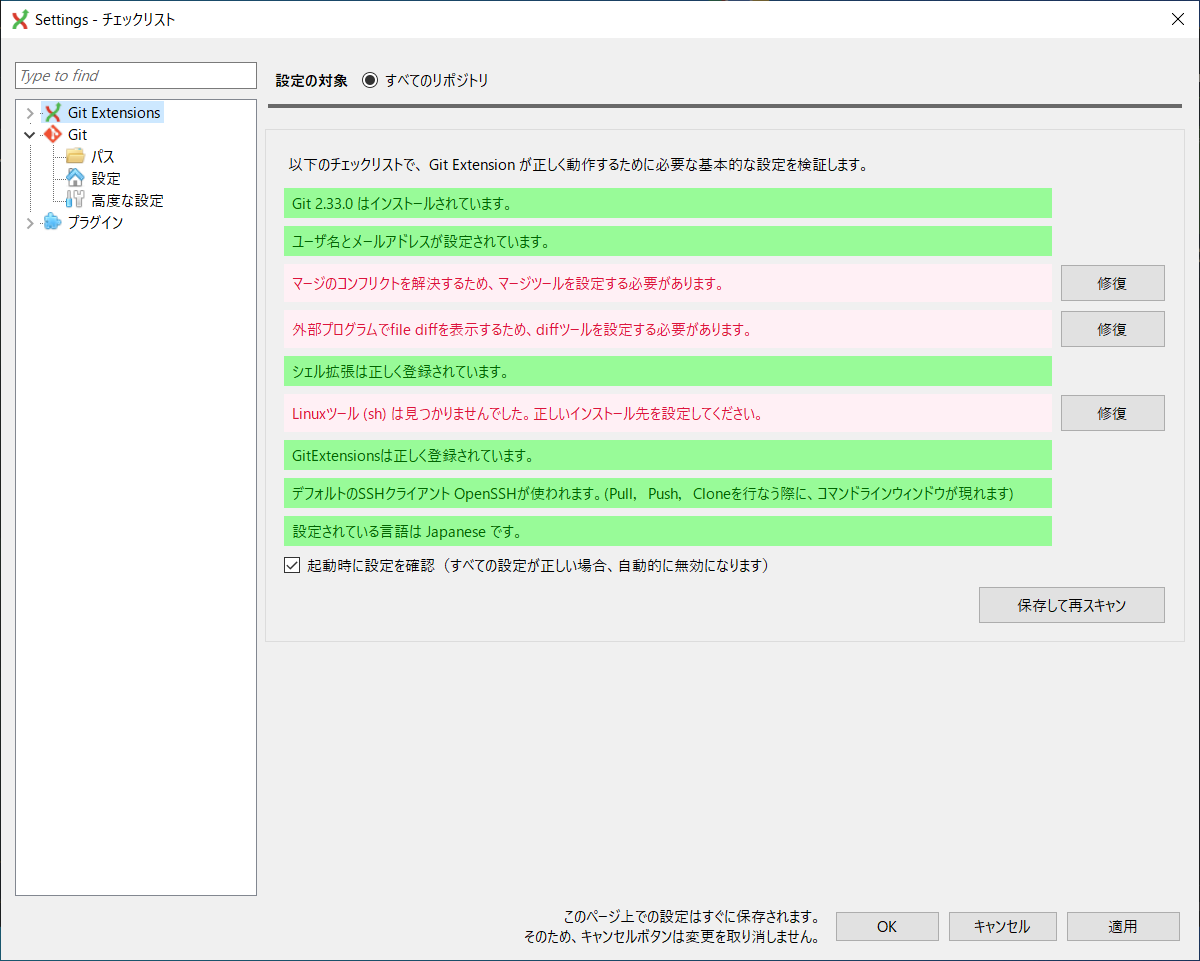
Task: Click the folder icon beside パス
Action: pyautogui.click(x=75, y=157)
